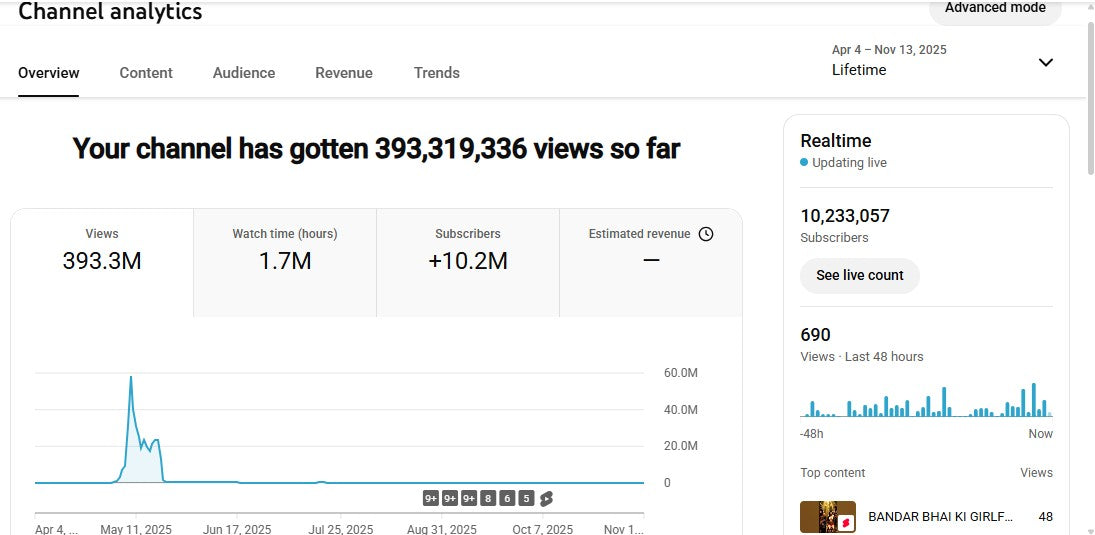Screen dimensions: 1095x535
Task: Select the Trends tab
Action: coord(437,73)
